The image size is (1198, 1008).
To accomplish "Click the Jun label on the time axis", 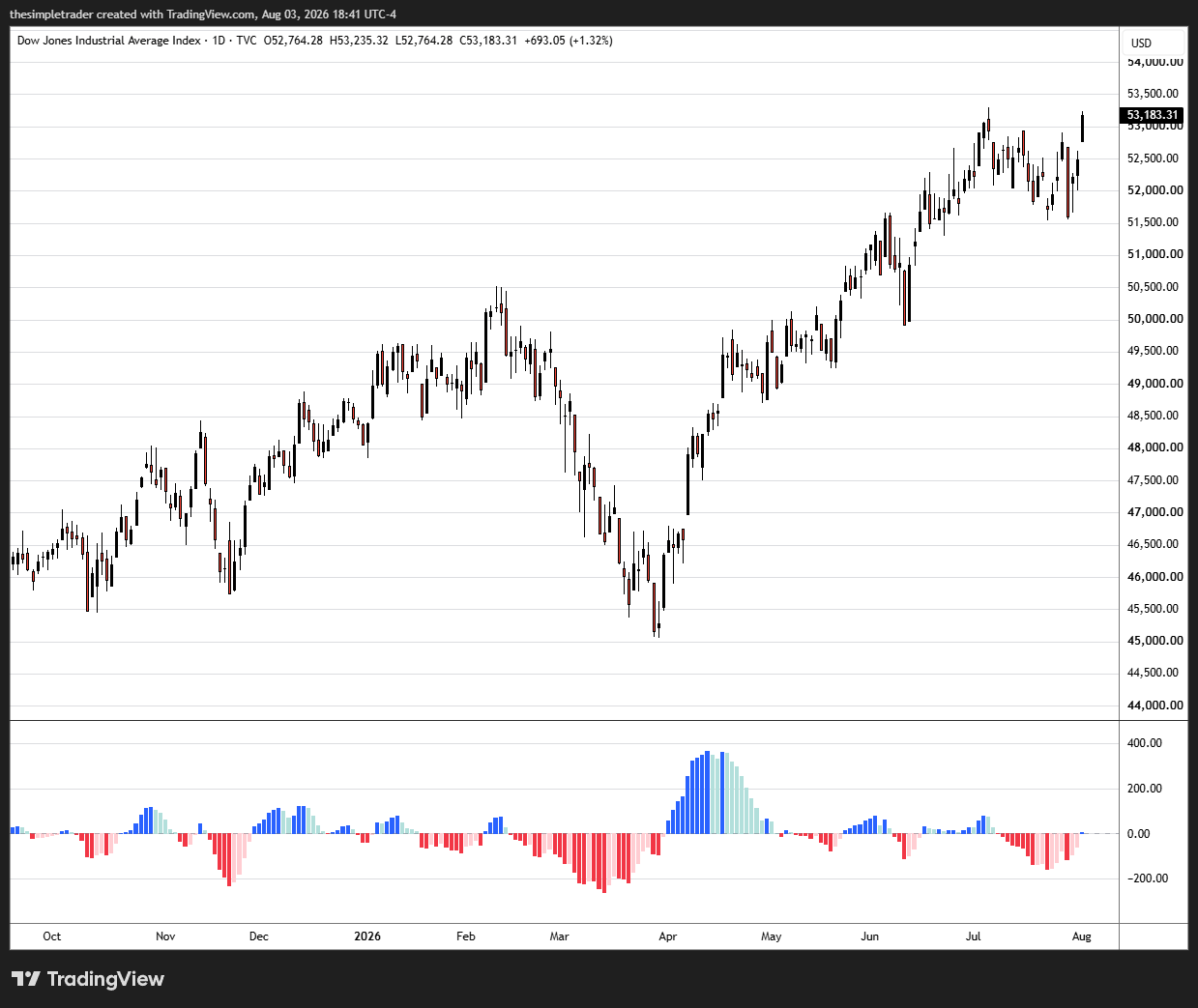I will click(x=870, y=936).
